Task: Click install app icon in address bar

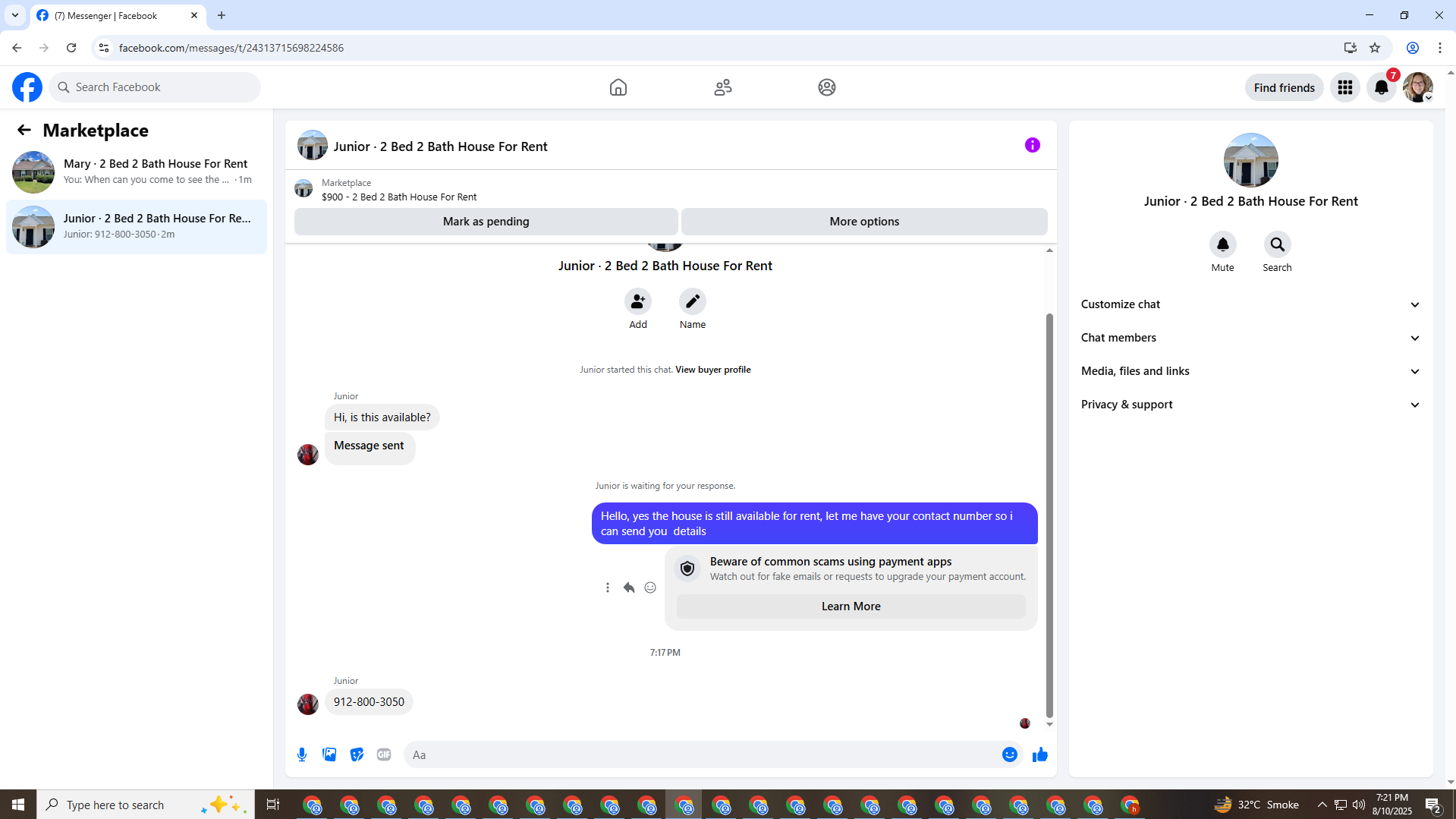Action: tap(1350, 48)
